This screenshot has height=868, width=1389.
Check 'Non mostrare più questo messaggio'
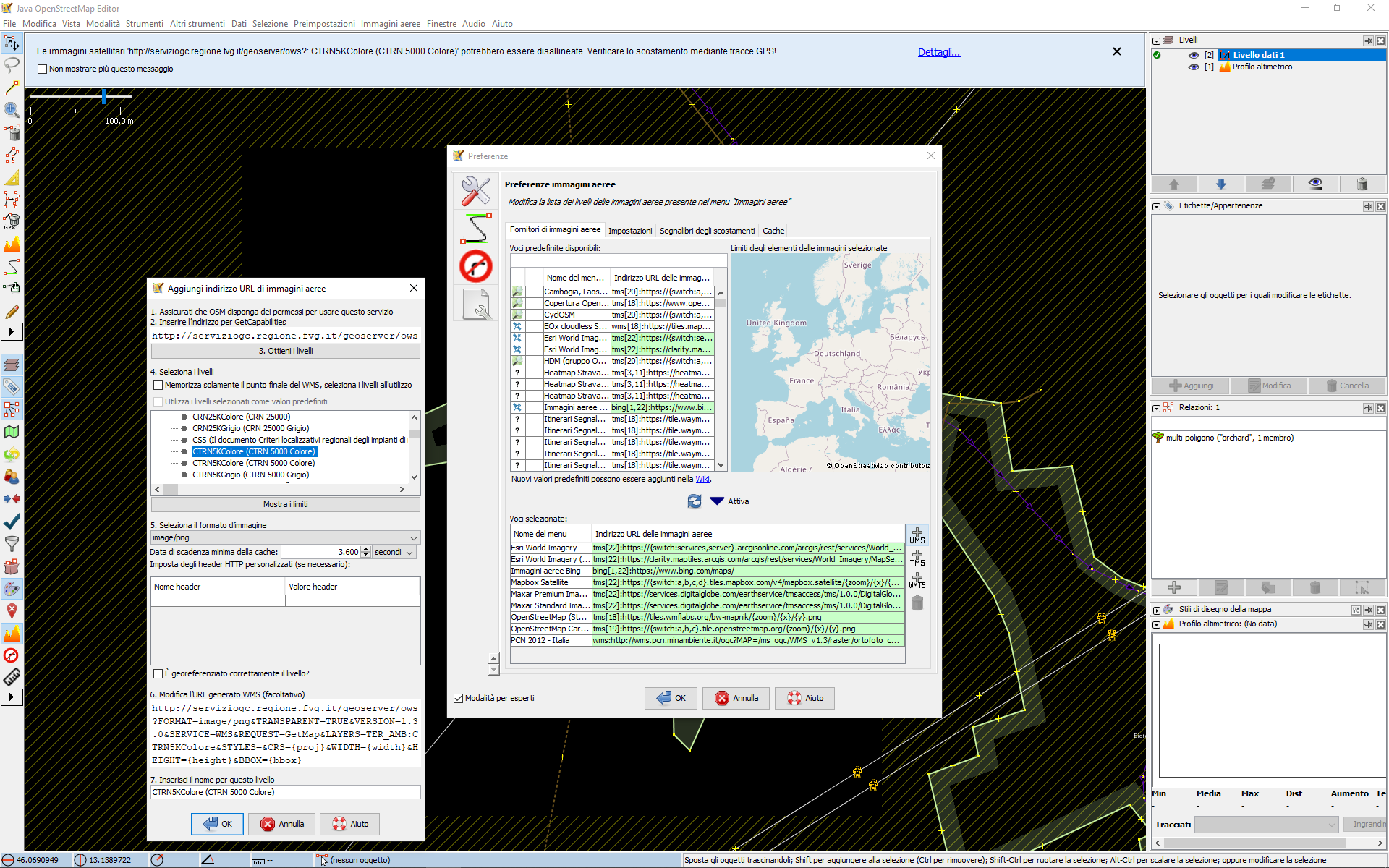[42, 69]
